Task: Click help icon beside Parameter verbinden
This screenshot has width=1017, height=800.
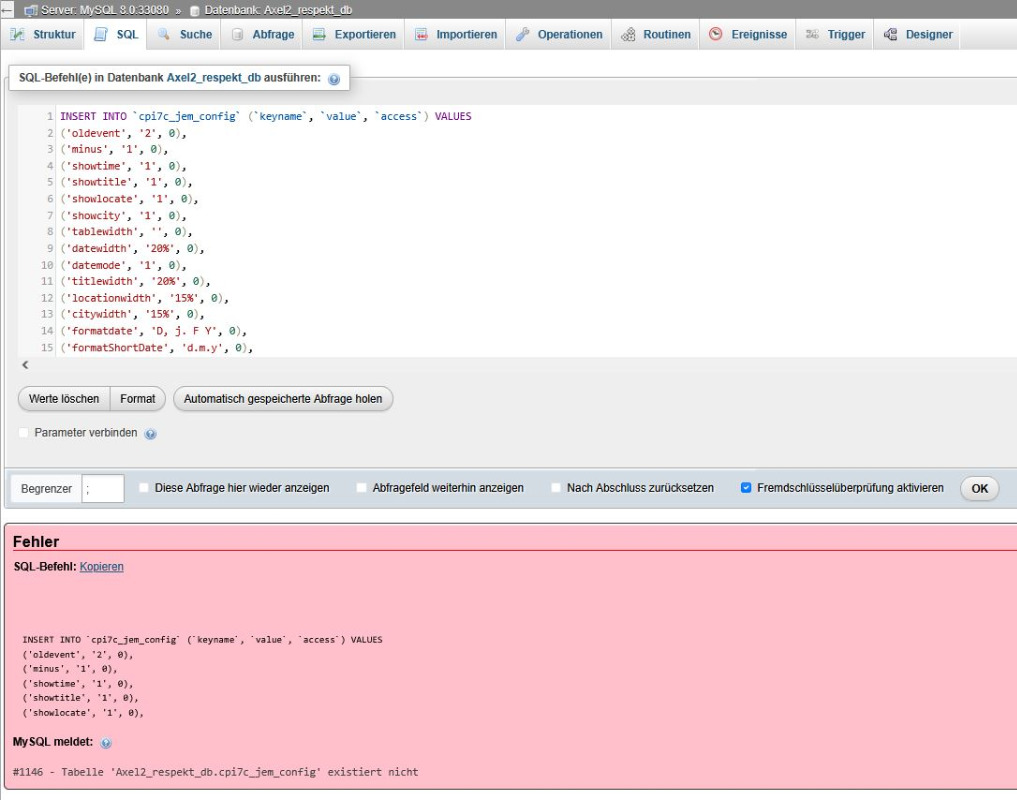Action: coord(150,434)
